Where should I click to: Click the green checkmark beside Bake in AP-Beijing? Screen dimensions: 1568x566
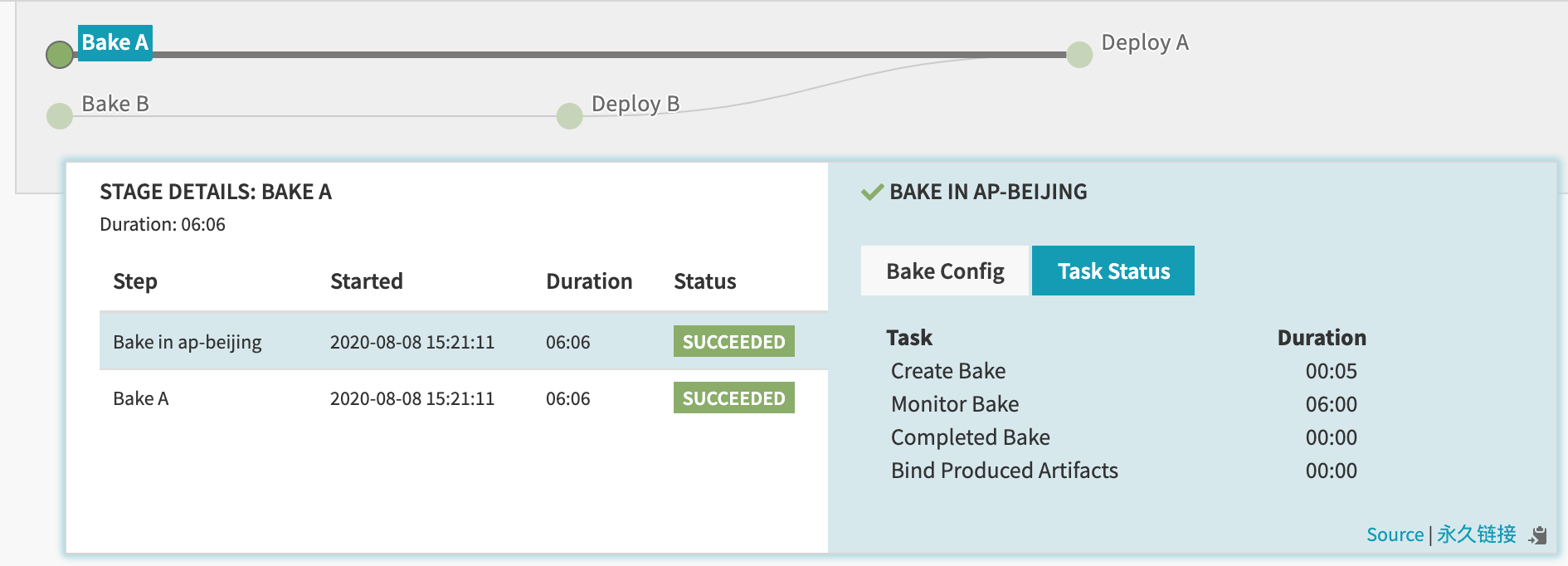click(872, 193)
